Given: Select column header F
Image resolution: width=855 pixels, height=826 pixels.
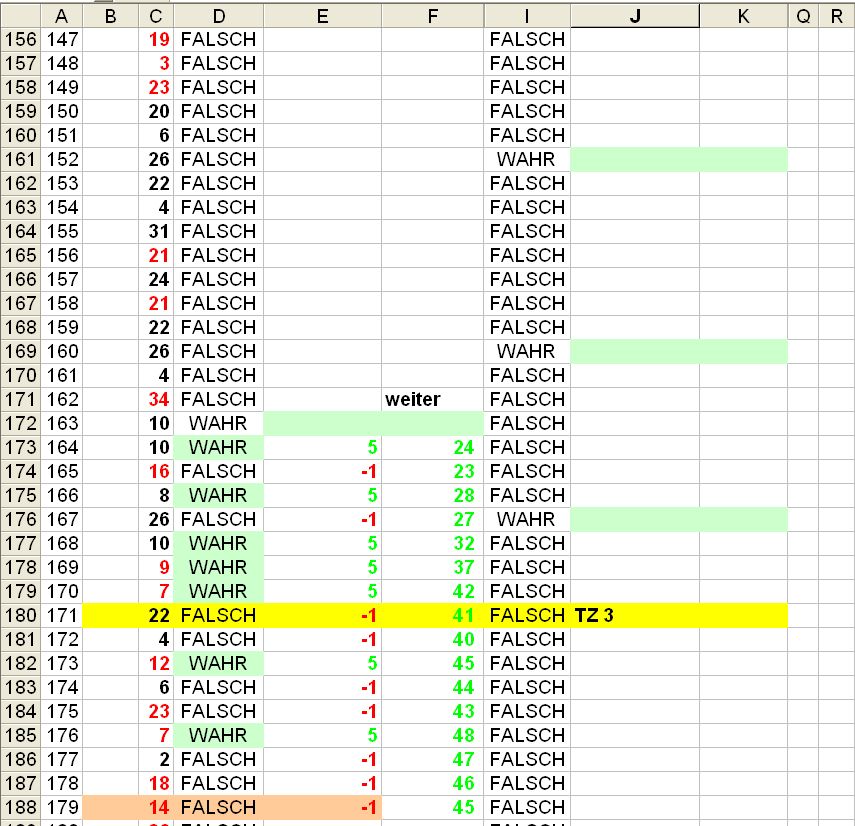Looking at the screenshot, I should (432, 16).
